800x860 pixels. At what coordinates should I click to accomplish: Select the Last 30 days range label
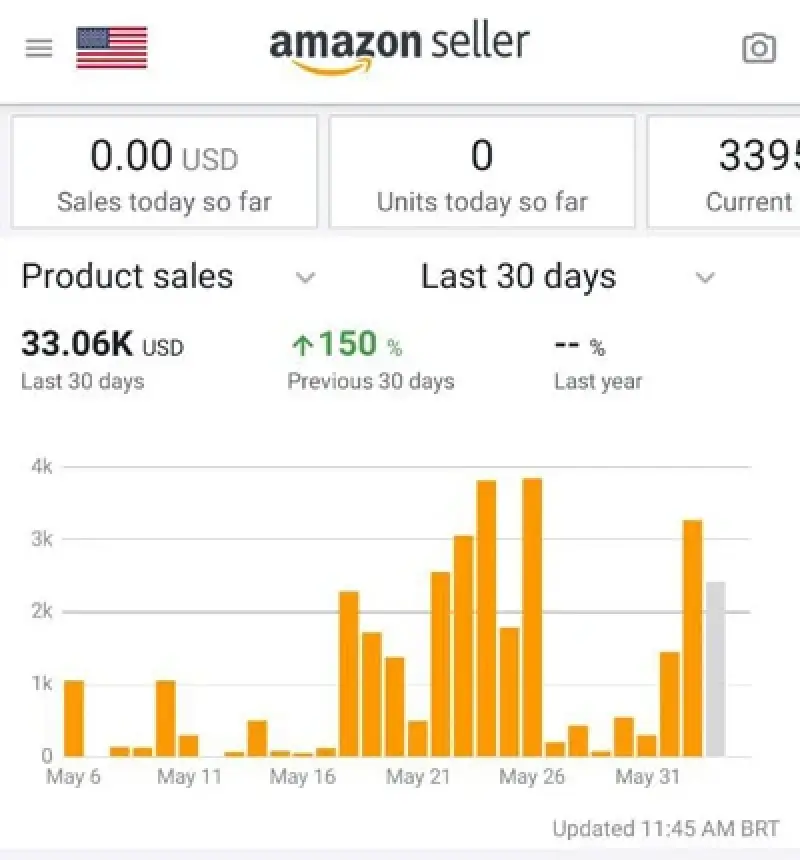coord(518,277)
